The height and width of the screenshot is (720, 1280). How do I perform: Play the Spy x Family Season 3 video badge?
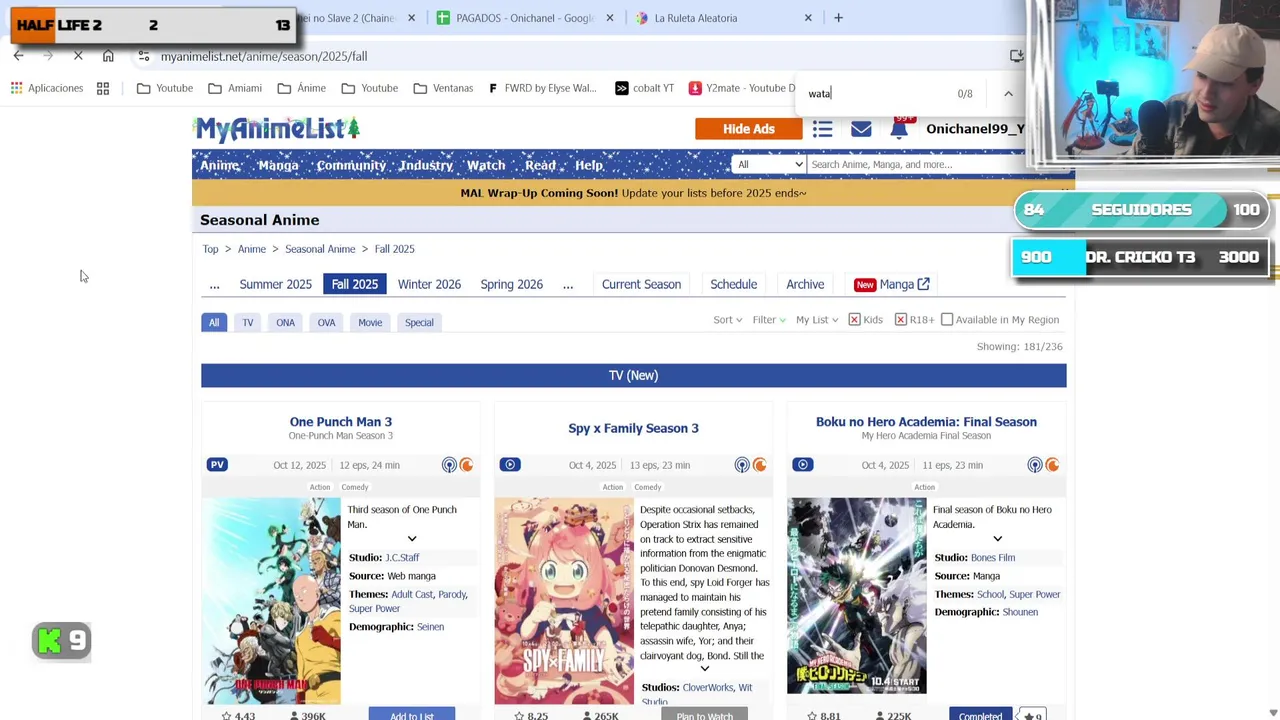point(510,465)
